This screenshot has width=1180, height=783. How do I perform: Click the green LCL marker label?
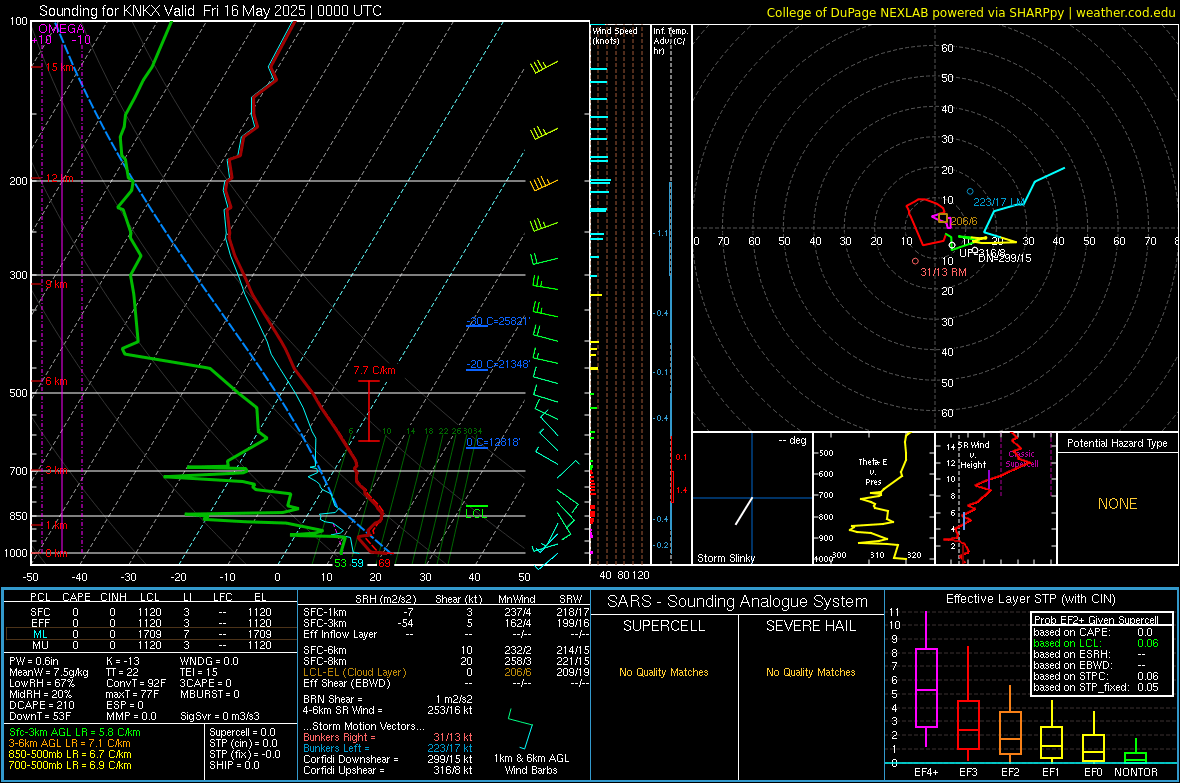[x=476, y=513]
